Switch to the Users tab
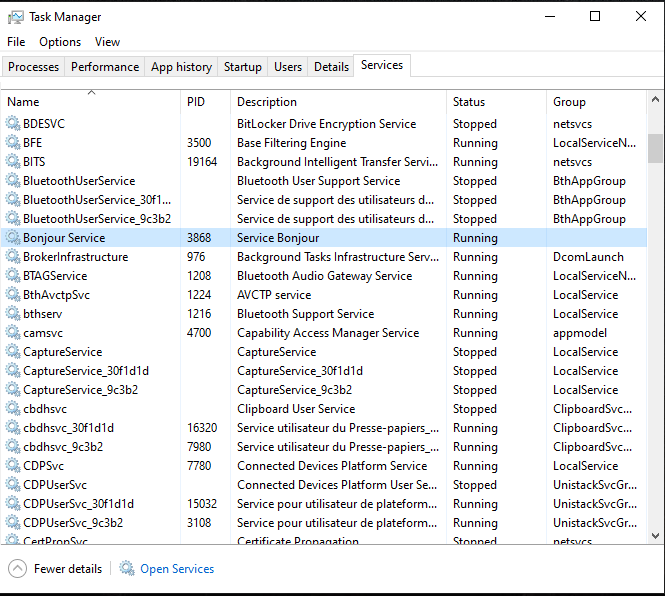Screen dimensions: 665x596 click(x=288, y=67)
